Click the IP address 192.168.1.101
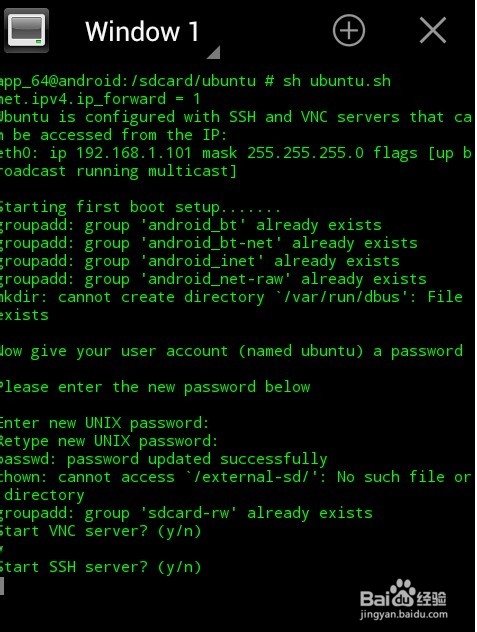Image resolution: width=477 pixels, height=632 pixels. (x=134, y=153)
